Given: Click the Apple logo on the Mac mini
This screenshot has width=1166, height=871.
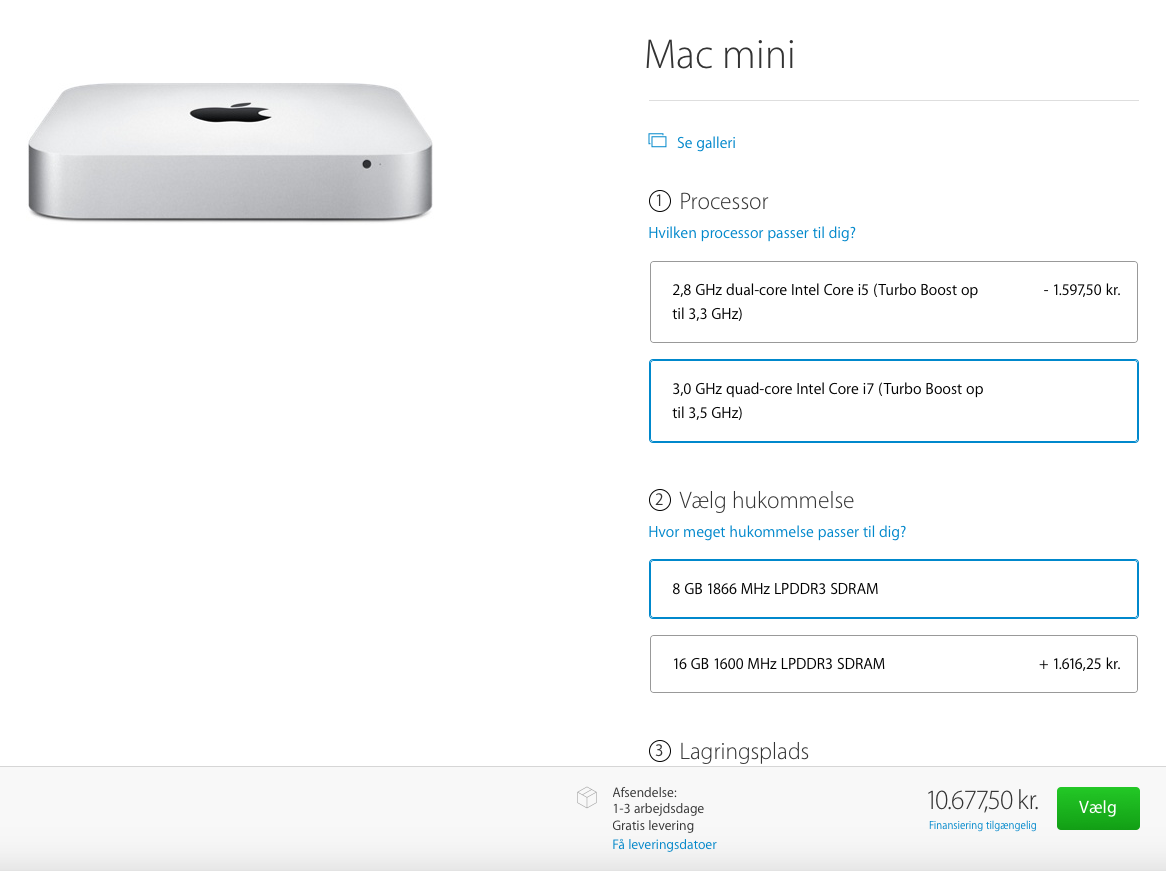Looking at the screenshot, I should 230,112.
